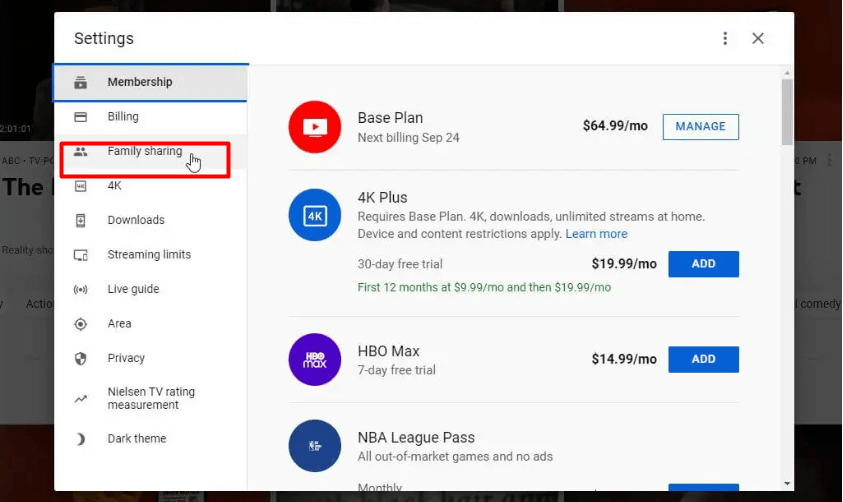The height and width of the screenshot is (502, 843).
Task: Open the Area settings section
Action: [x=119, y=324]
